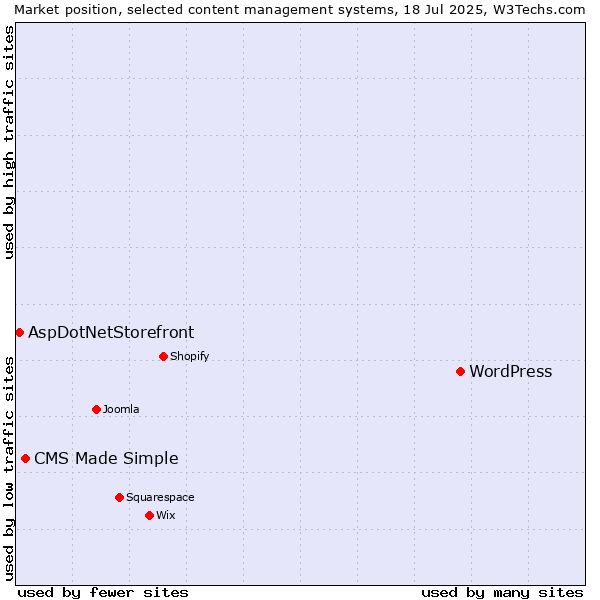Select the 'Shopify' label text
This screenshot has width=600, height=600.
tap(189, 356)
